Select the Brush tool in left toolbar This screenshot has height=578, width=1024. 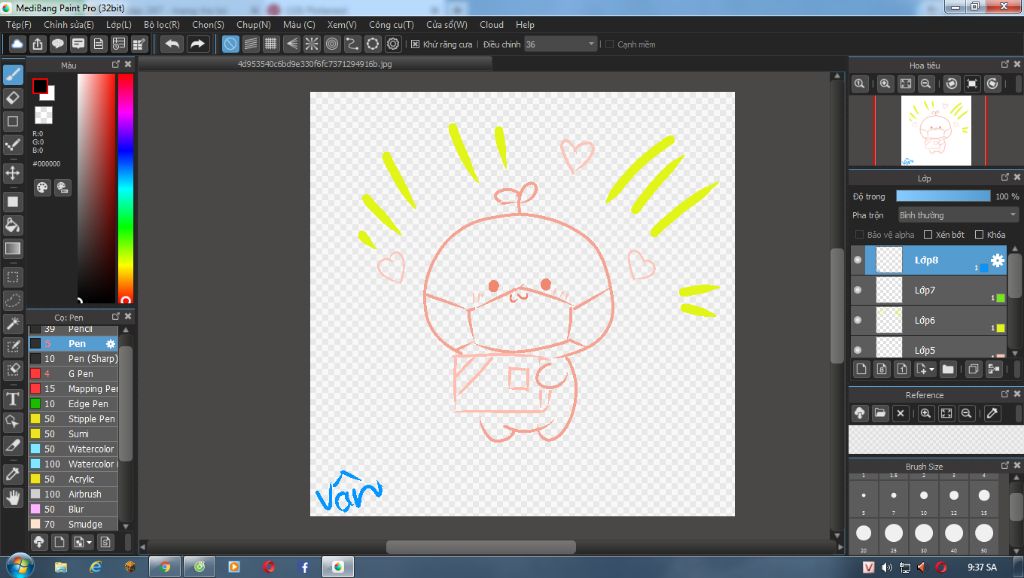click(x=13, y=74)
